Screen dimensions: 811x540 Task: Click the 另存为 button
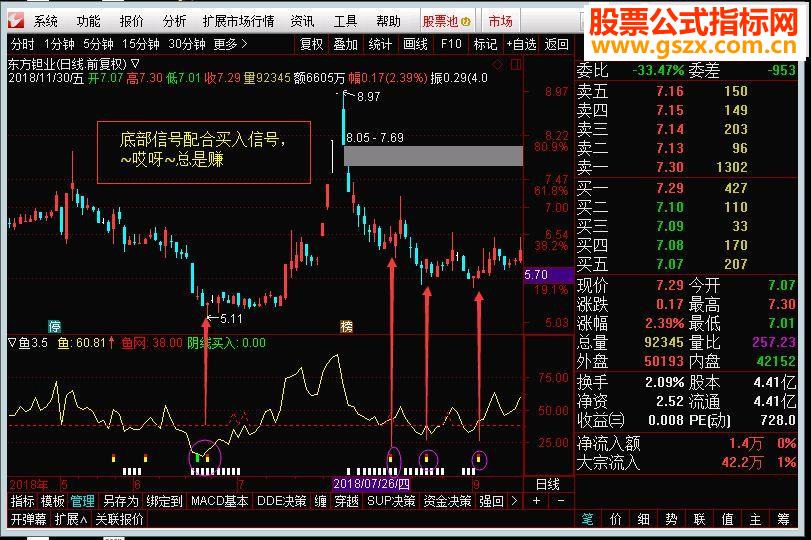121,501
